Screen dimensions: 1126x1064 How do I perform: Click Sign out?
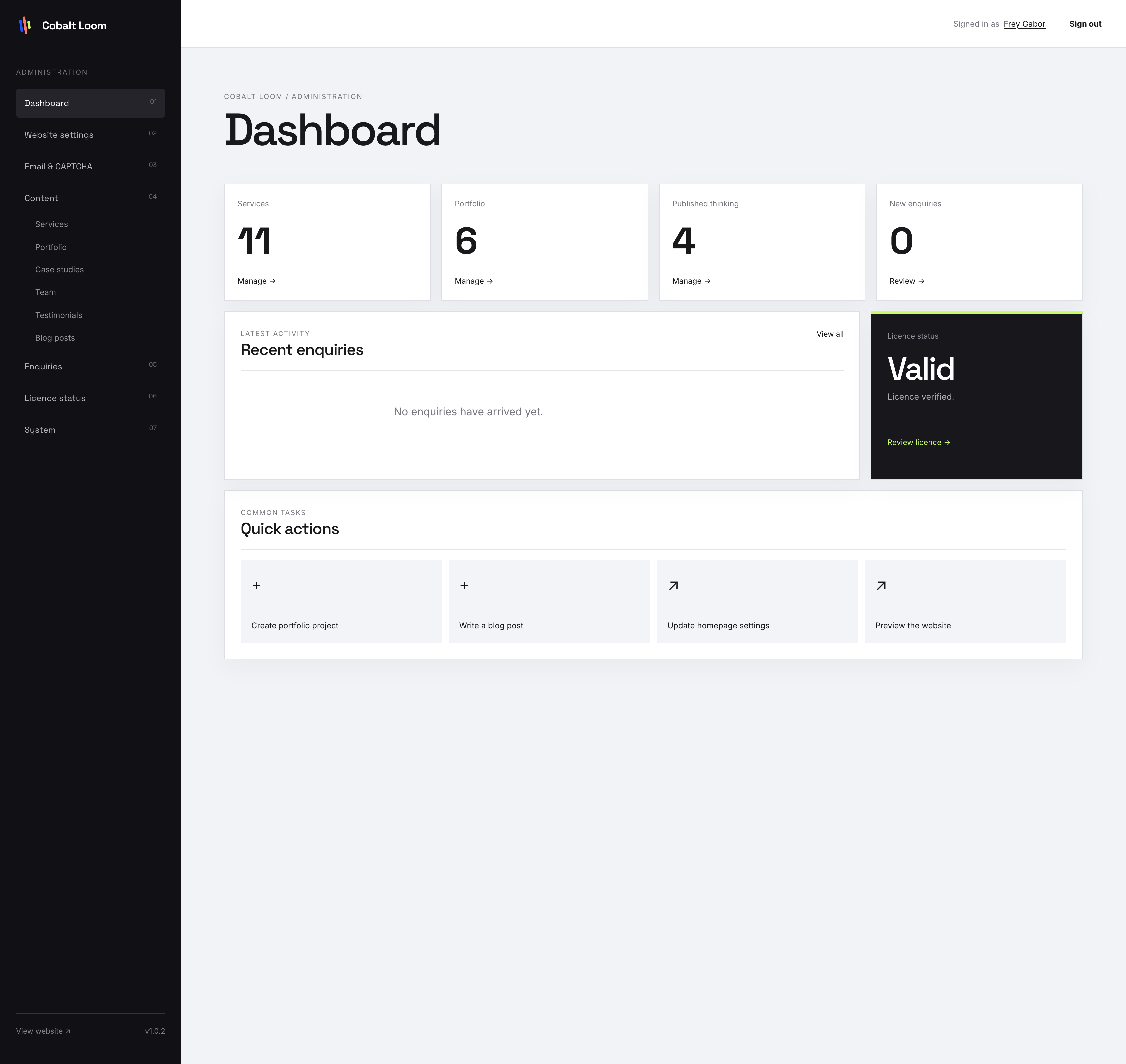[x=1085, y=24]
